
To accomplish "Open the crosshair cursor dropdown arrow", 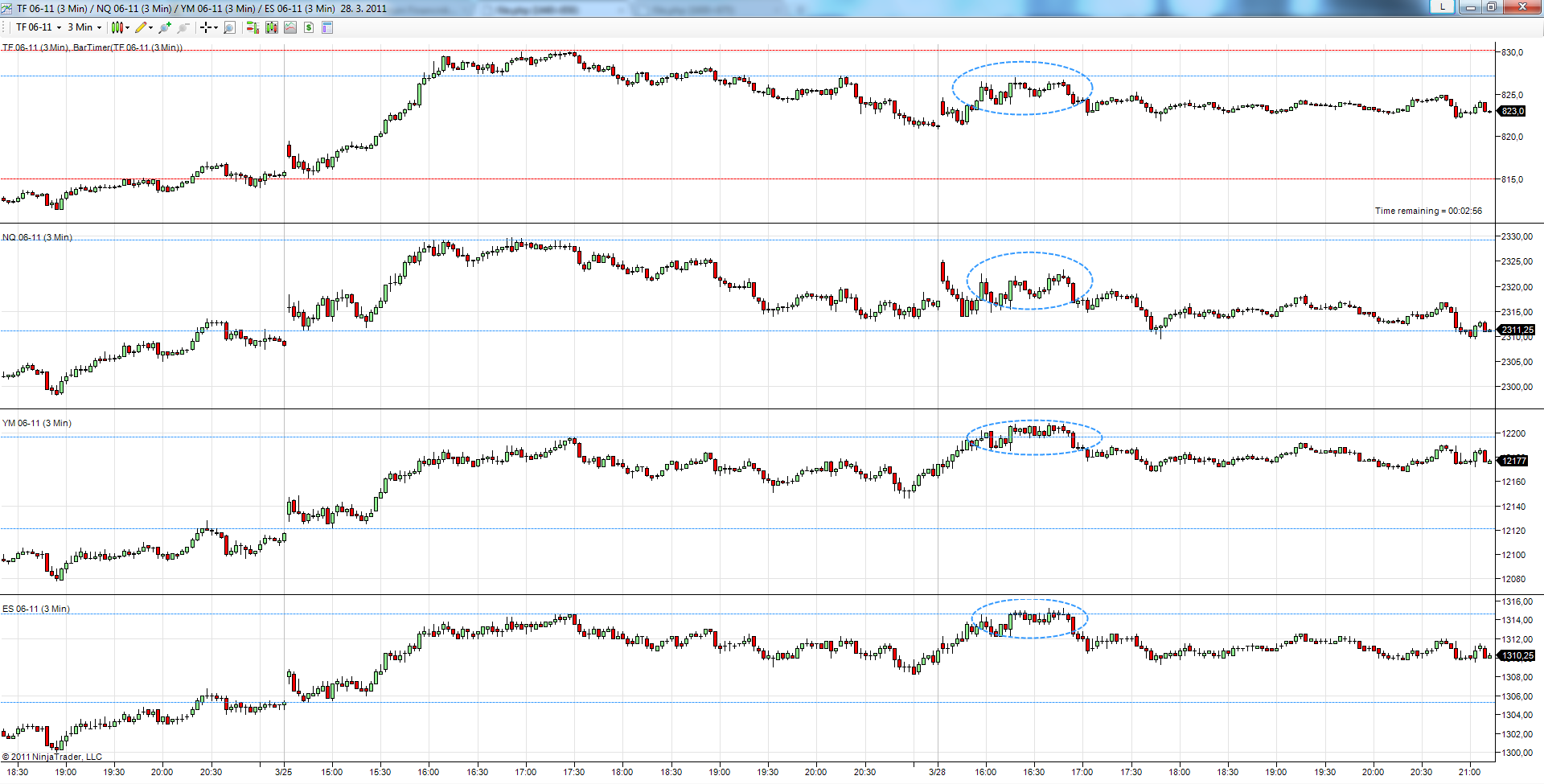I will click(x=216, y=27).
